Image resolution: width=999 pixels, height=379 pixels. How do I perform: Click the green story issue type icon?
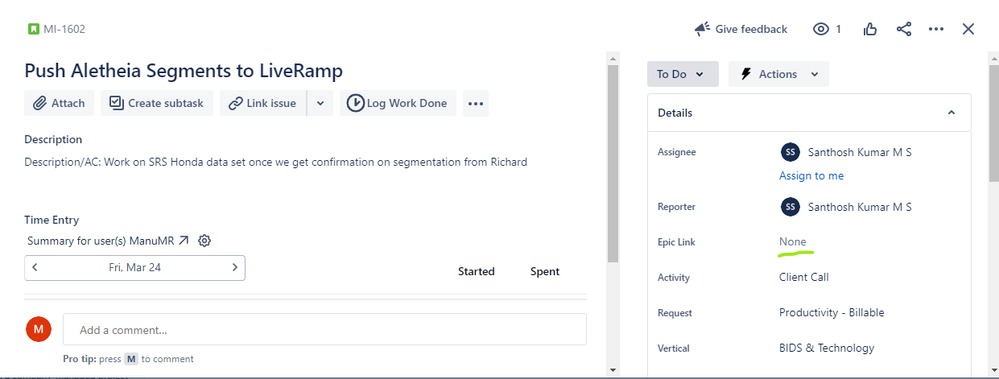(x=33, y=29)
